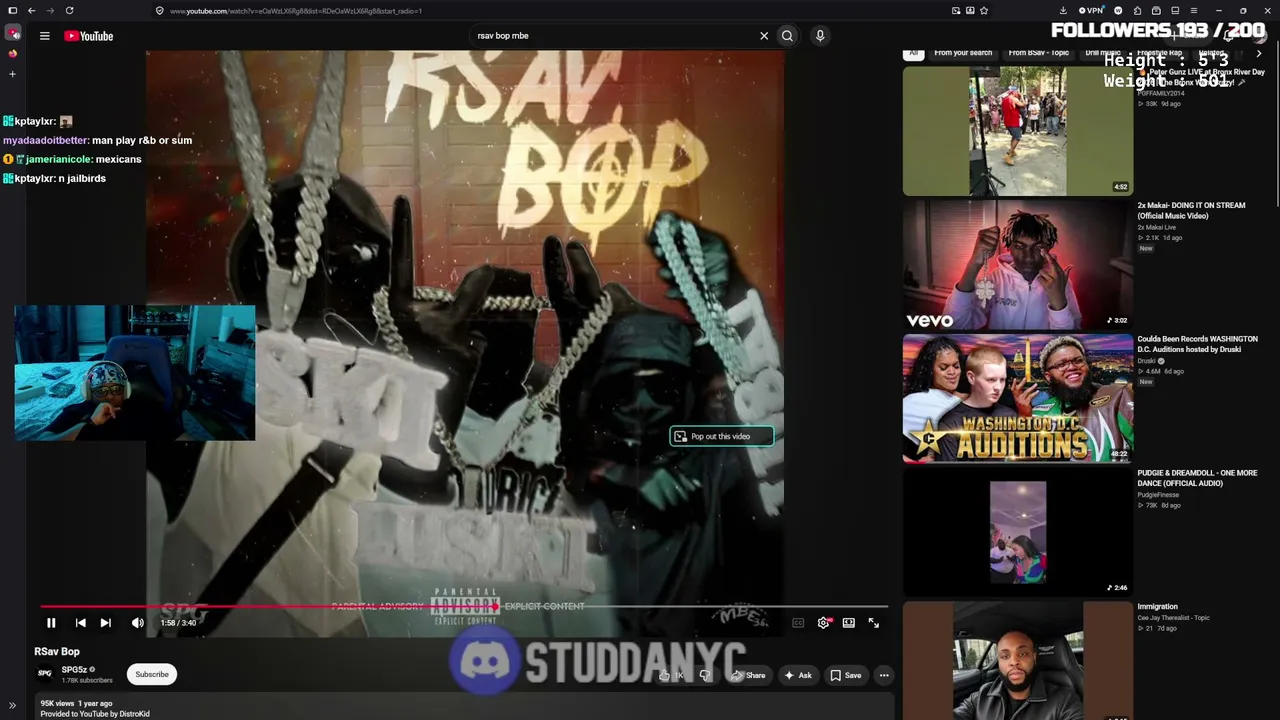Go back in the browser

(31, 11)
